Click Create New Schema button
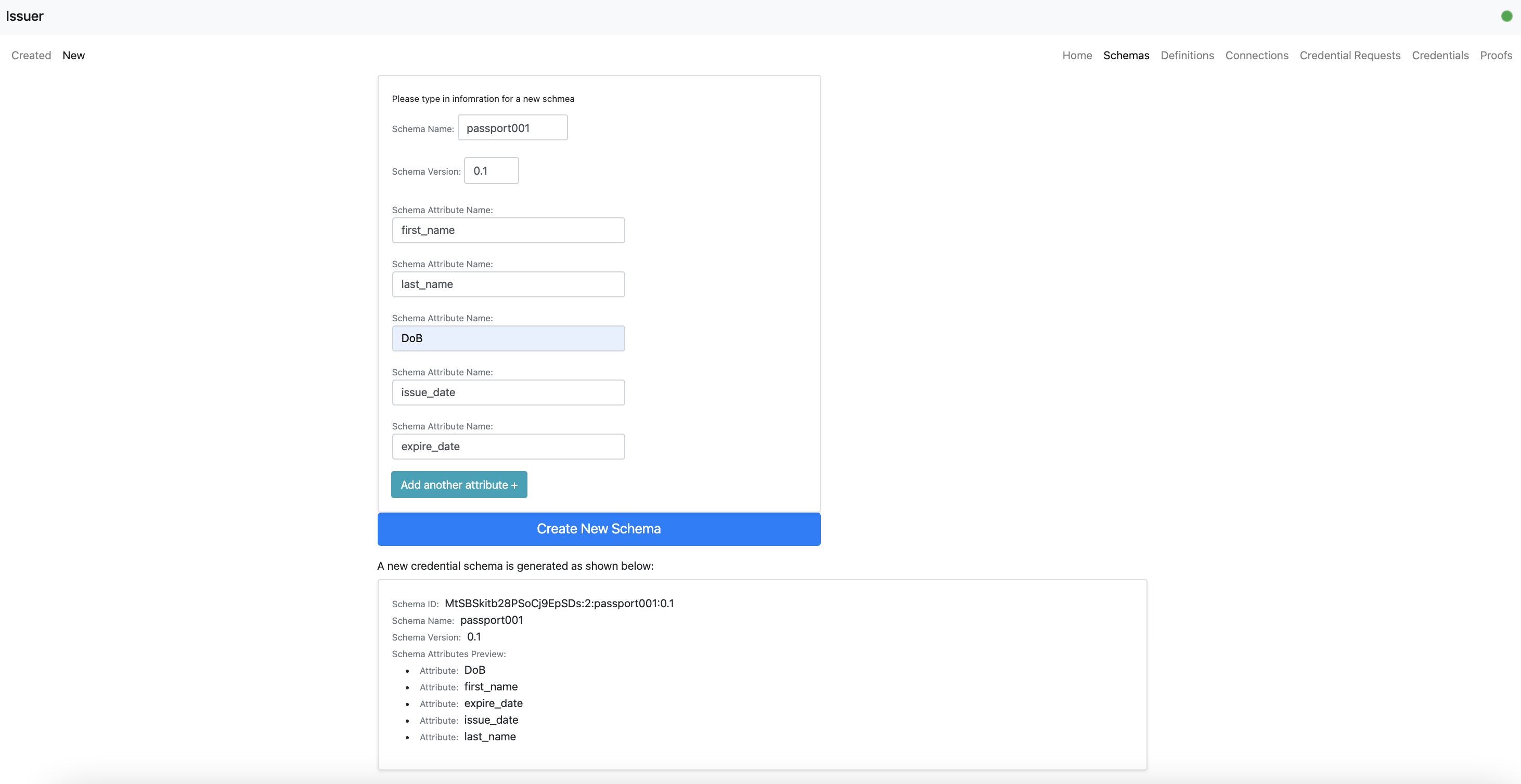The image size is (1521, 784). click(x=598, y=529)
